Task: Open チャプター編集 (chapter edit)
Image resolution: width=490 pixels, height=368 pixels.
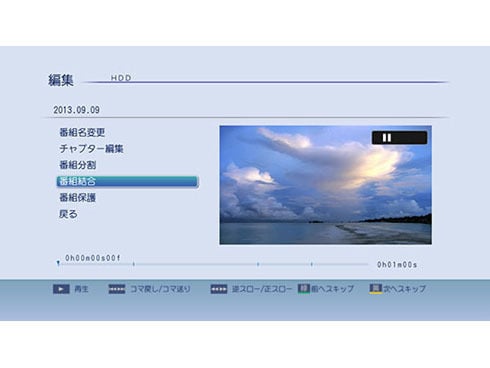Action: (x=91, y=149)
